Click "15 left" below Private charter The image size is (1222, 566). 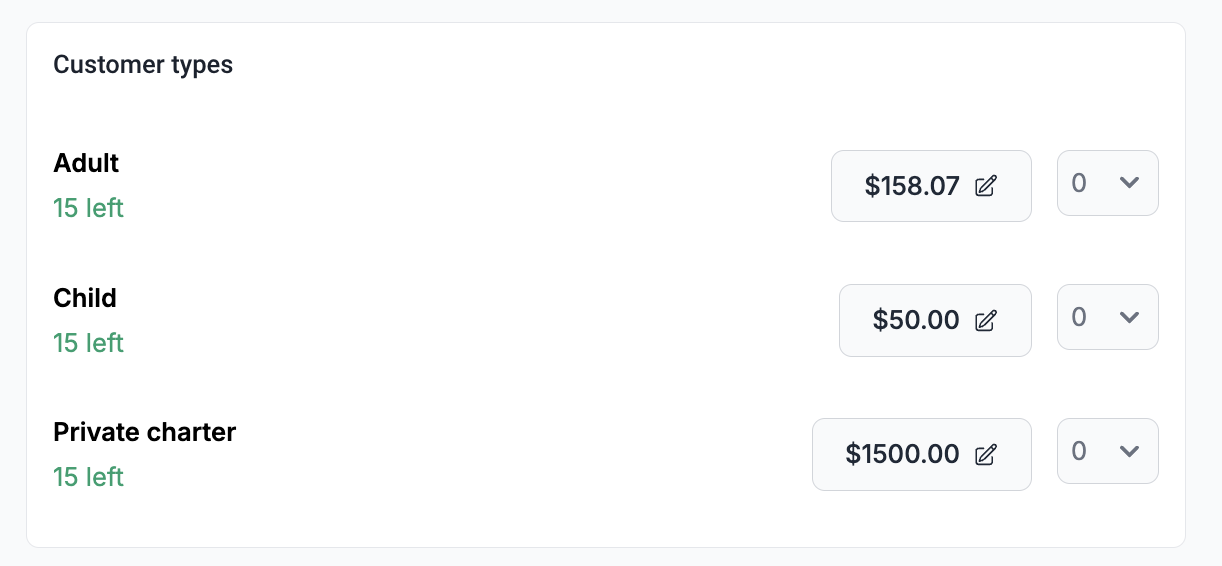point(88,477)
